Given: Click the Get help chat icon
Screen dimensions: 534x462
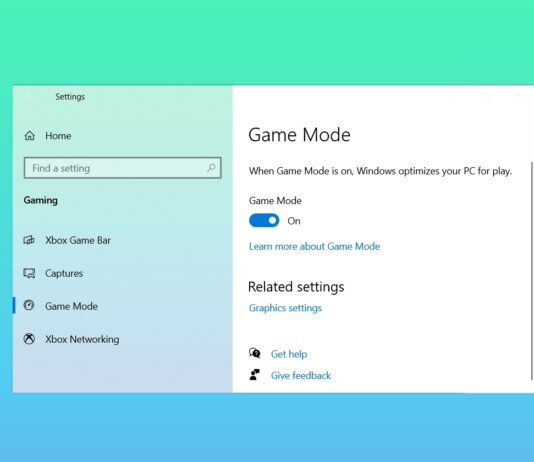Looking at the screenshot, I should (x=255, y=353).
